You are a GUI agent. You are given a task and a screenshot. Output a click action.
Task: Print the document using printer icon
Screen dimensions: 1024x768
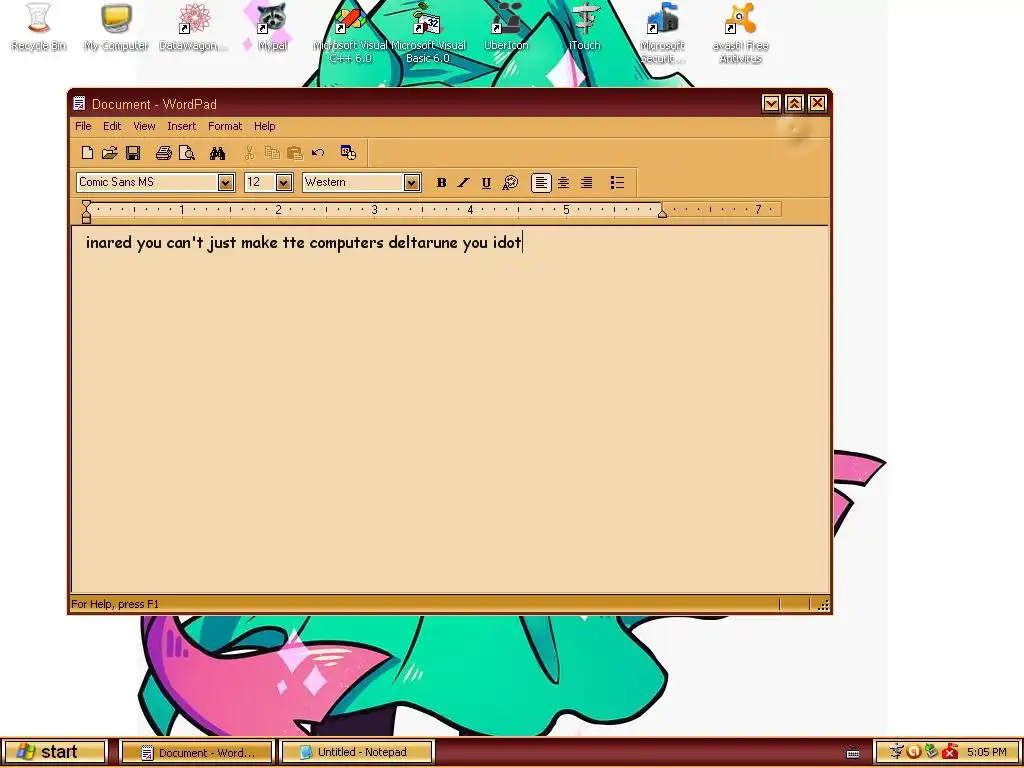coord(163,153)
